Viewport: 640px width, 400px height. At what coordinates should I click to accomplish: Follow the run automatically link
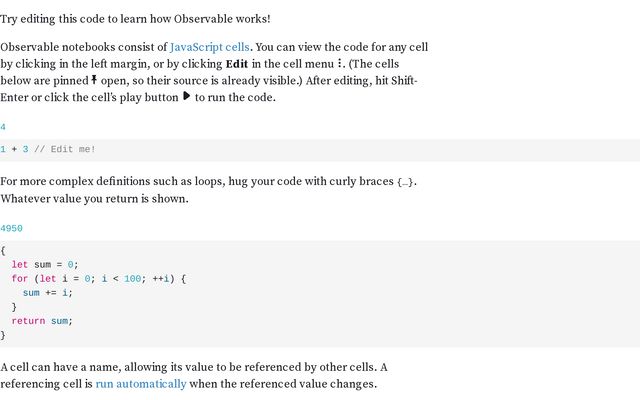(x=141, y=384)
